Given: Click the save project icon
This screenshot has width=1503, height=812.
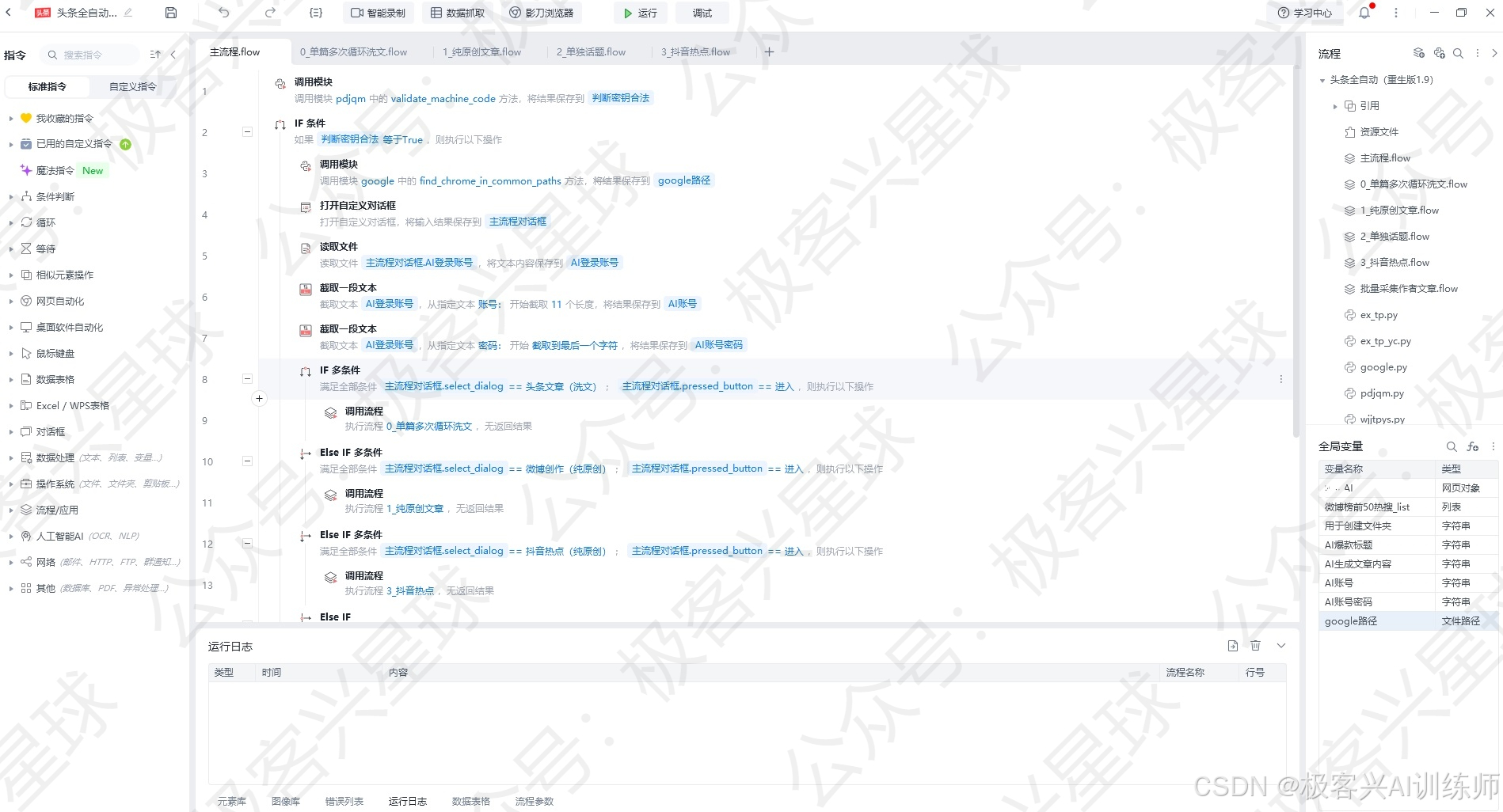Looking at the screenshot, I should [171, 13].
